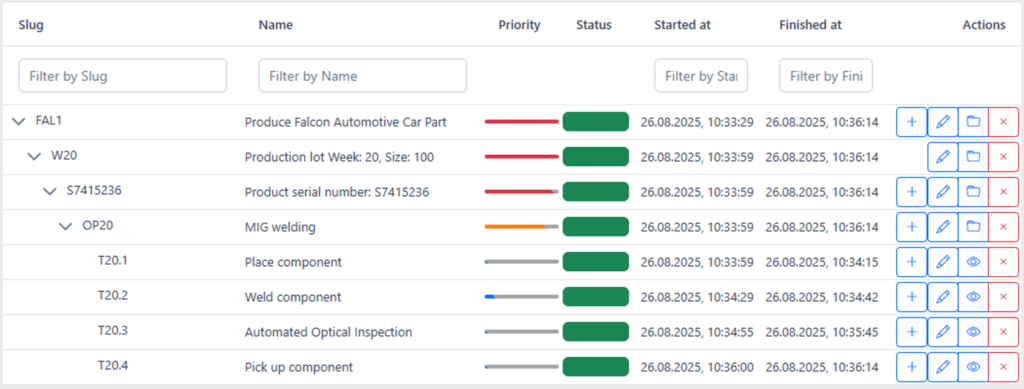Sort by Finished at column header
The image size is (1024, 389).
tap(810, 25)
